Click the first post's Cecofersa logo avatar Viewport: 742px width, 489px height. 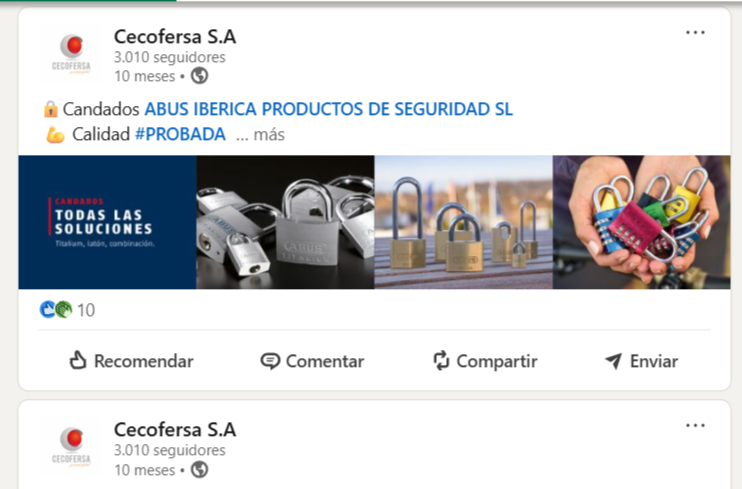[x=71, y=53]
